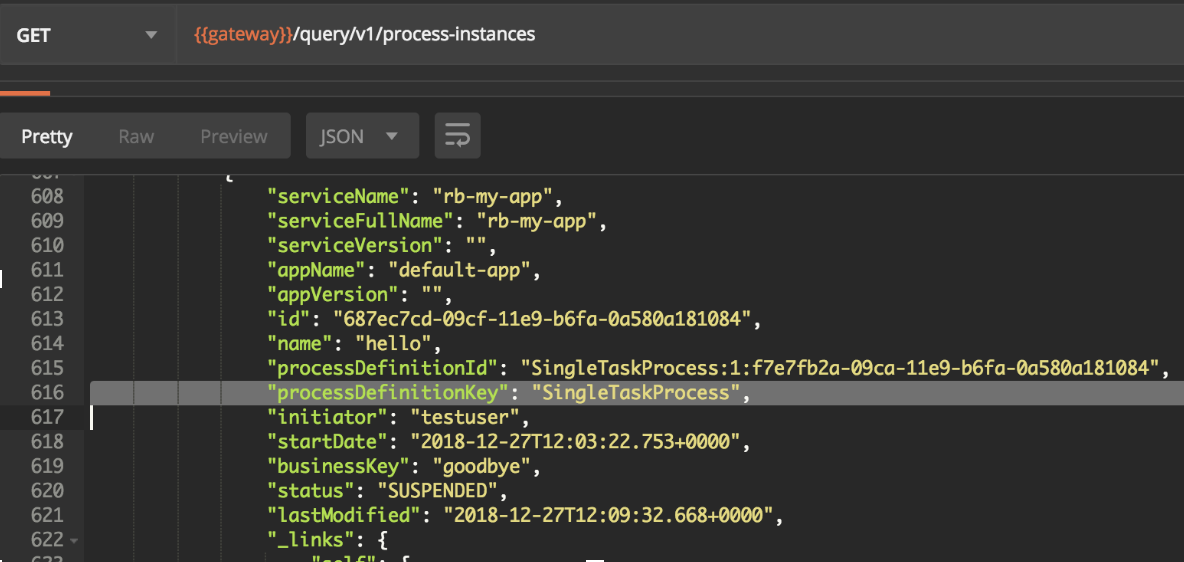This screenshot has width=1184, height=562.
Task: Click the "serviceFullName" key on line 609
Action: coord(360,221)
